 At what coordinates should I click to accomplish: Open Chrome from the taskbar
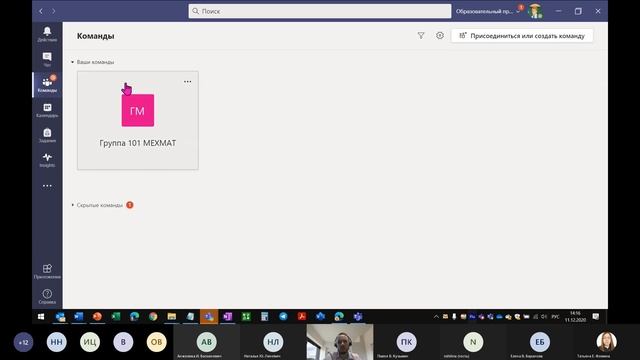(153, 317)
